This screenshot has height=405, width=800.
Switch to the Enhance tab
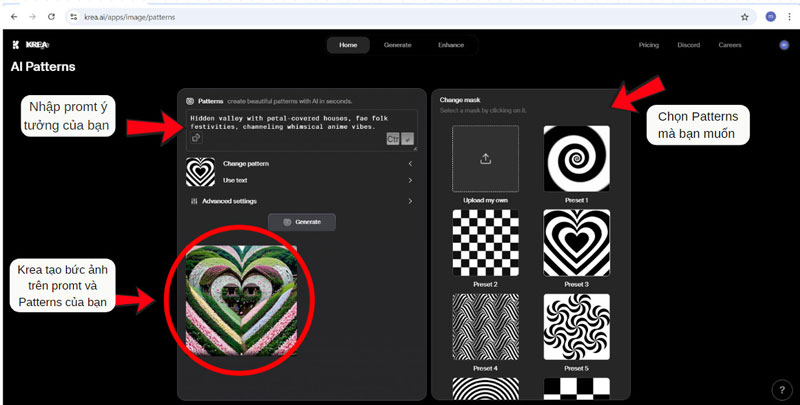click(x=451, y=45)
